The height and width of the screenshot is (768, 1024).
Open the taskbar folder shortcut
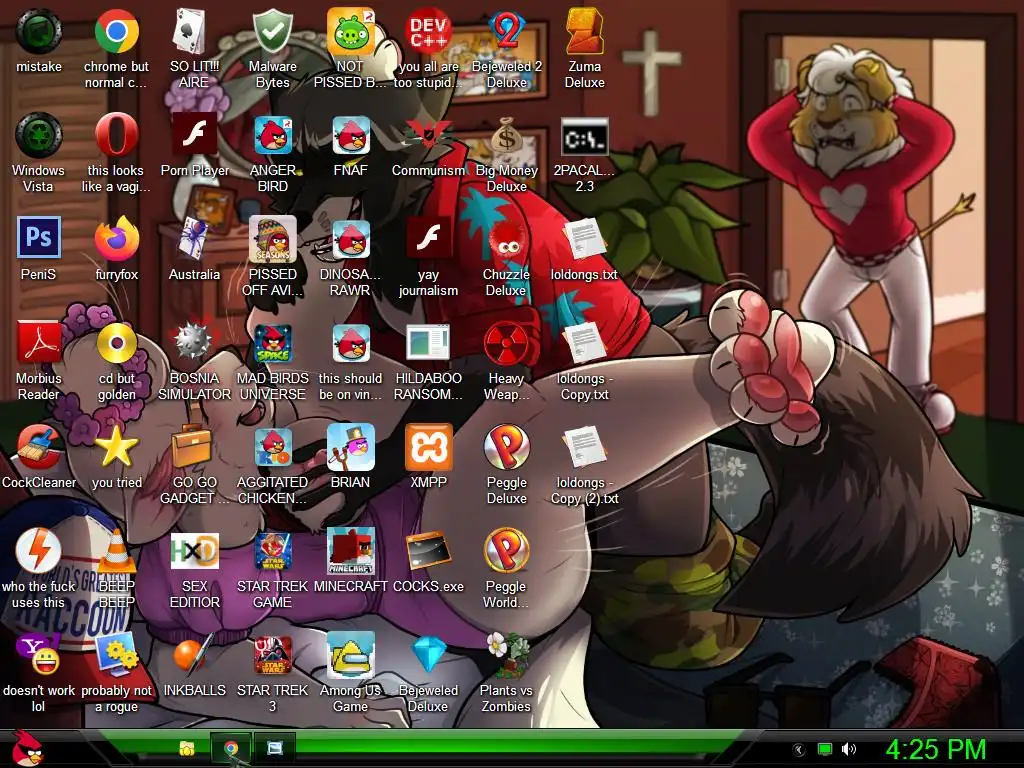[x=187, y=748]
